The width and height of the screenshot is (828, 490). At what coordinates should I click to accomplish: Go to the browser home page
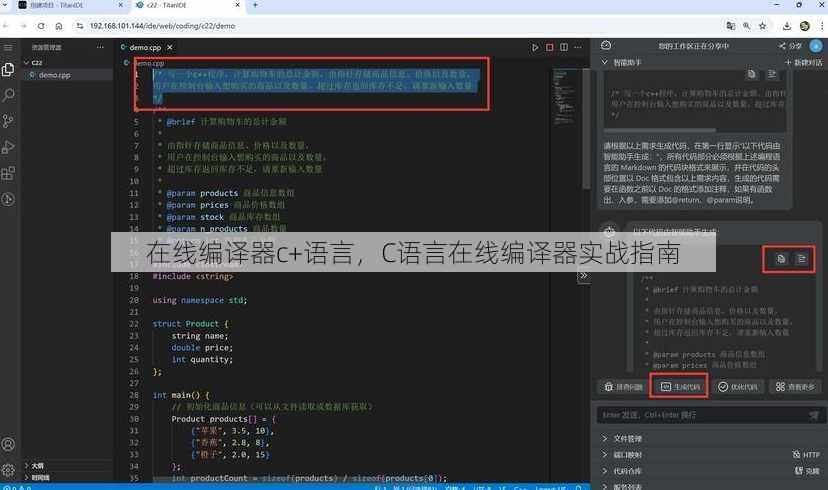(59, 26)
